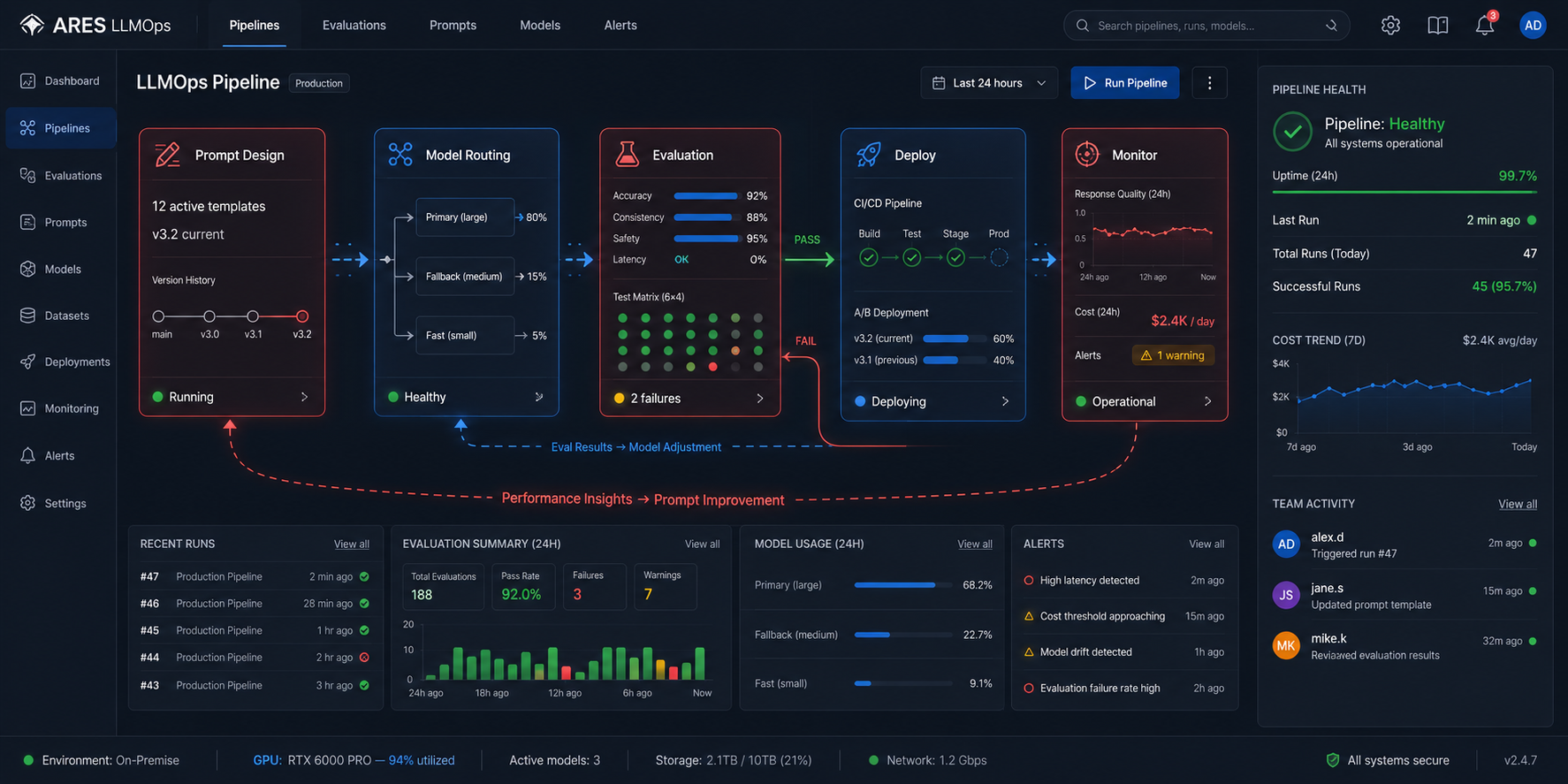Click the Test stage checkmark
Viewport: 1568px width, 784px height.
(x=912, y=257)
